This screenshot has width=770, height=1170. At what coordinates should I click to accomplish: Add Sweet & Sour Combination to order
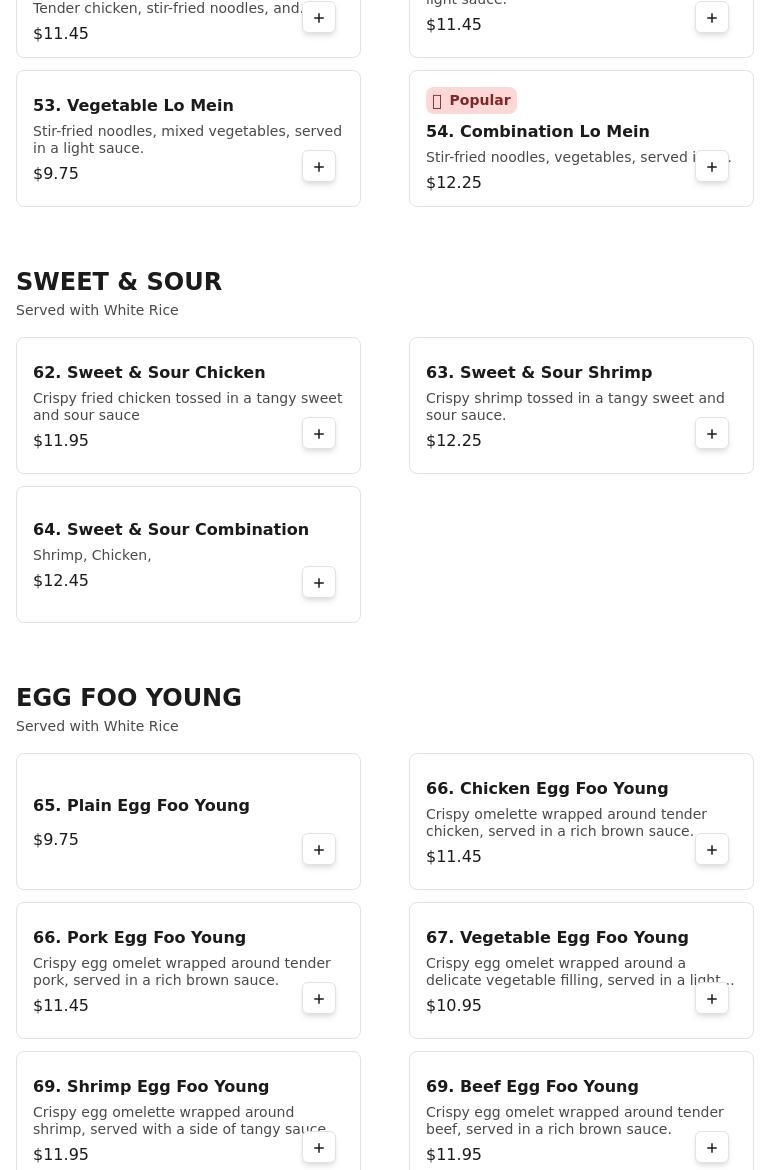(x=319, y=583)
